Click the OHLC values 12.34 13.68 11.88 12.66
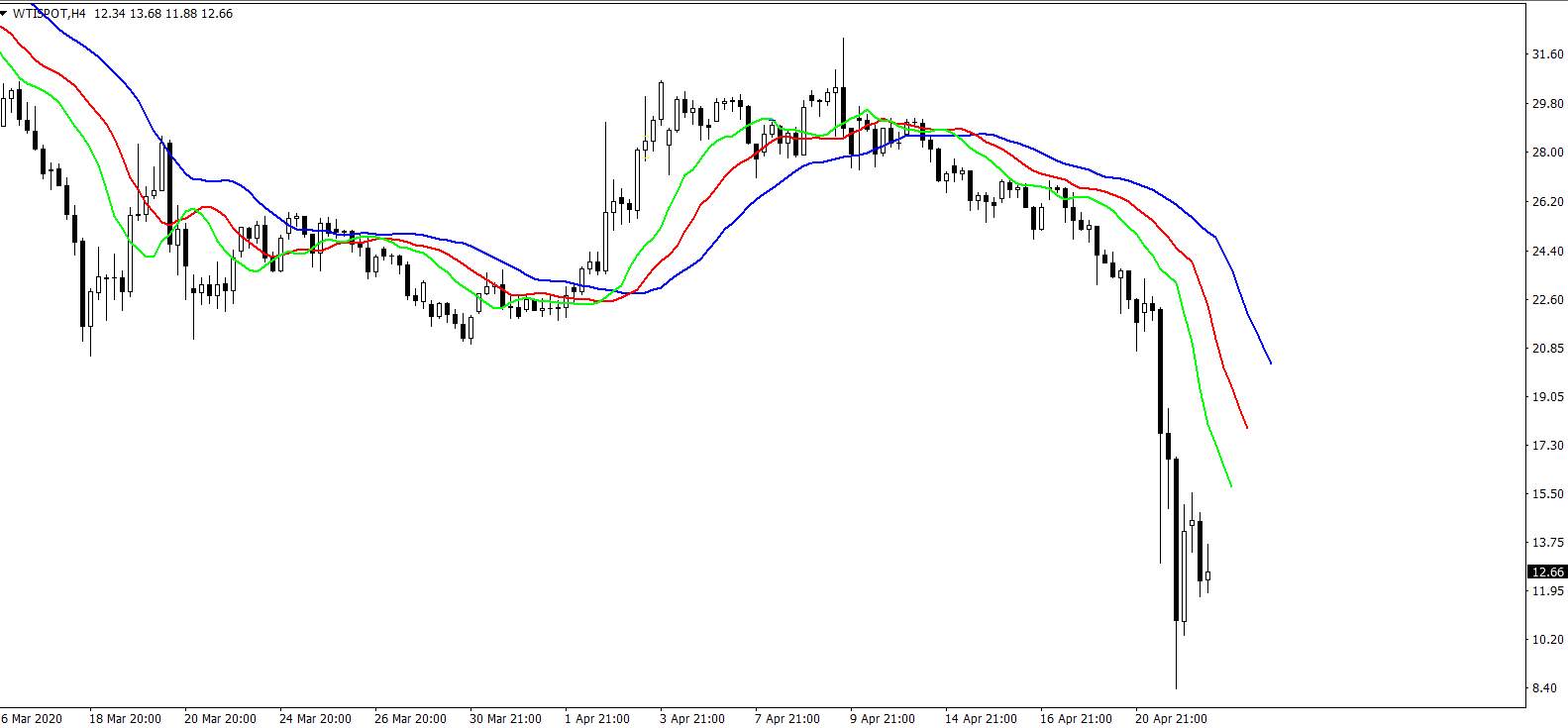This screenshot has width=1568, height=728. click(164, 14)
